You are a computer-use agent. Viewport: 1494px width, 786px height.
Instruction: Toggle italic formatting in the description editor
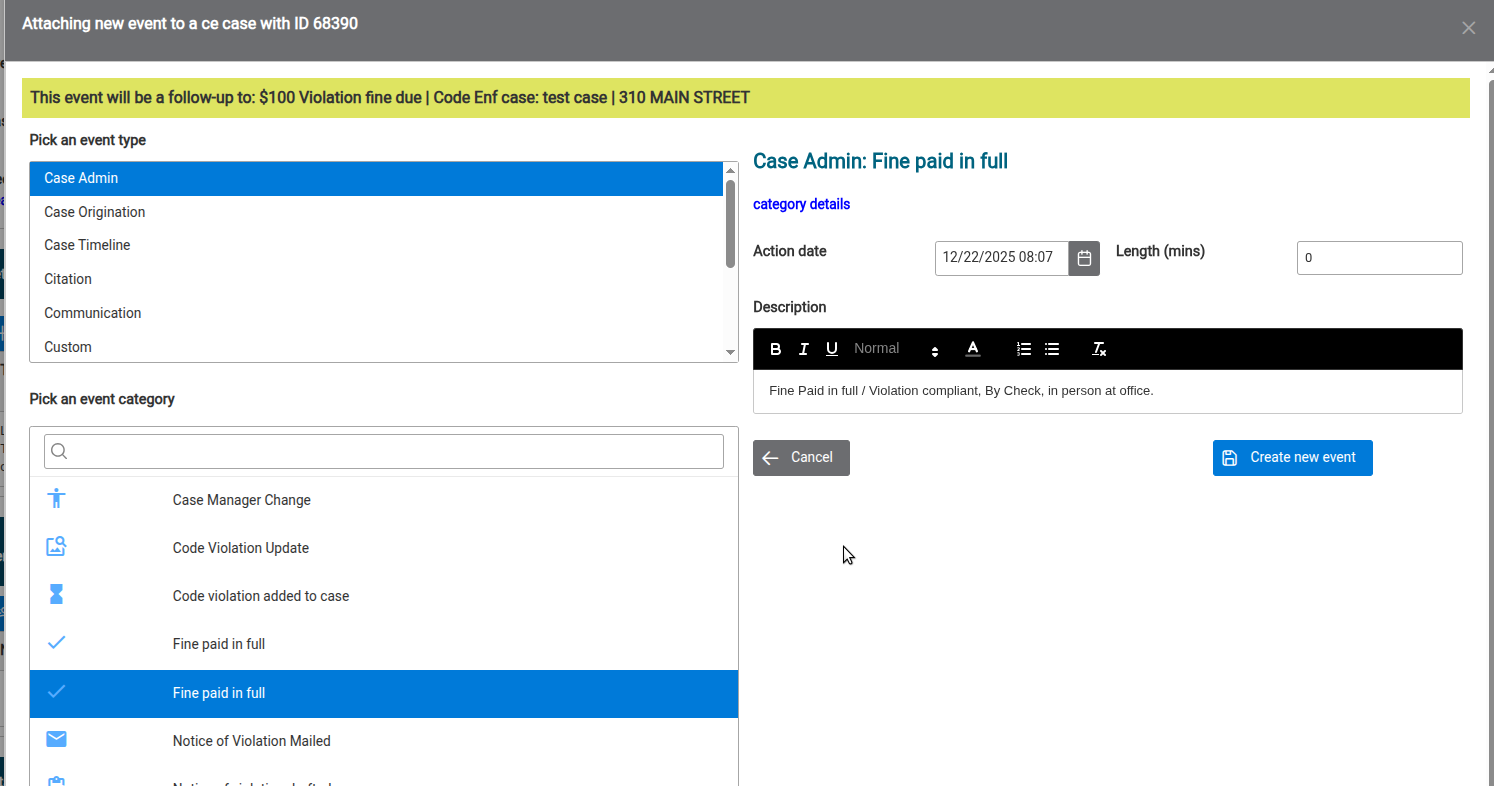pyautogui.click(x=804, y=349)
